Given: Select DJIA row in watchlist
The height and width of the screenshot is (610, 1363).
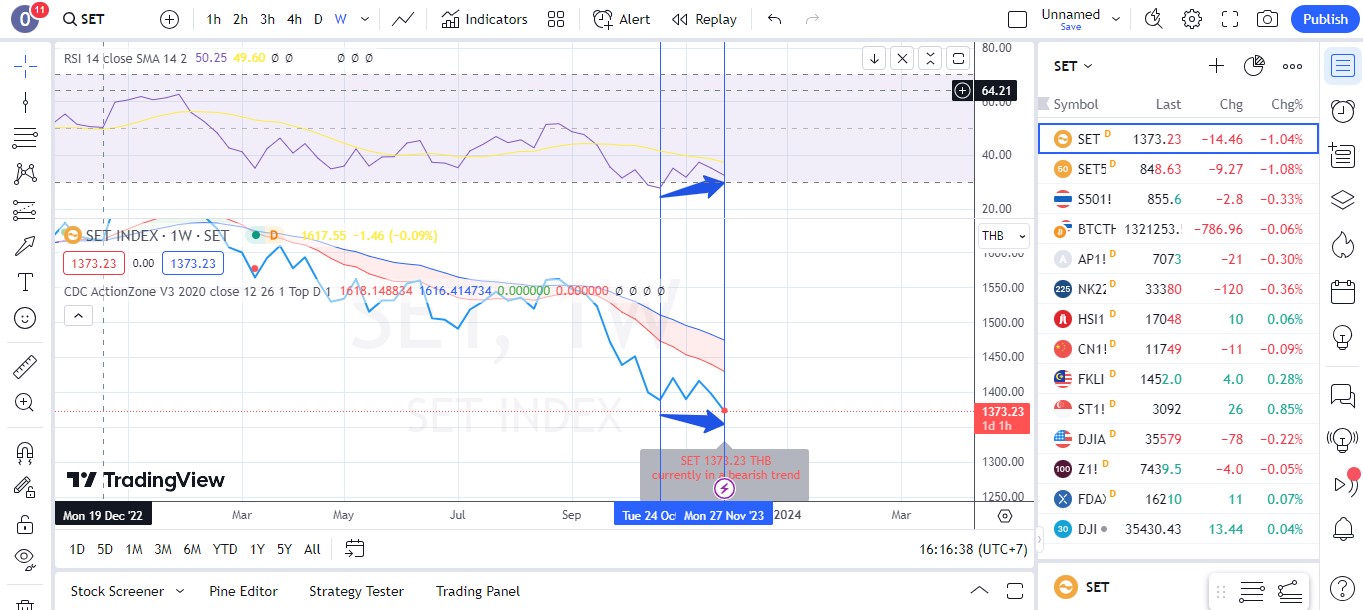Looking at the screenshot, I should click(x=1178, y=439).
